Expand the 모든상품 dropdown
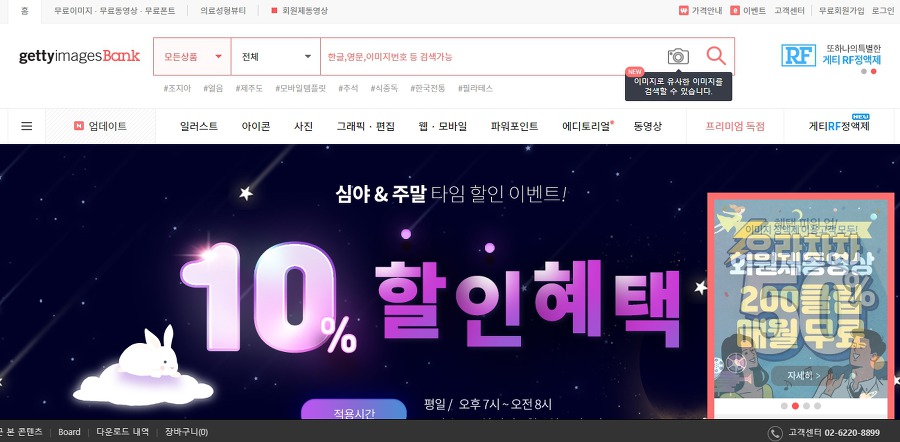 pyautogui.click(x=192, y=56)
